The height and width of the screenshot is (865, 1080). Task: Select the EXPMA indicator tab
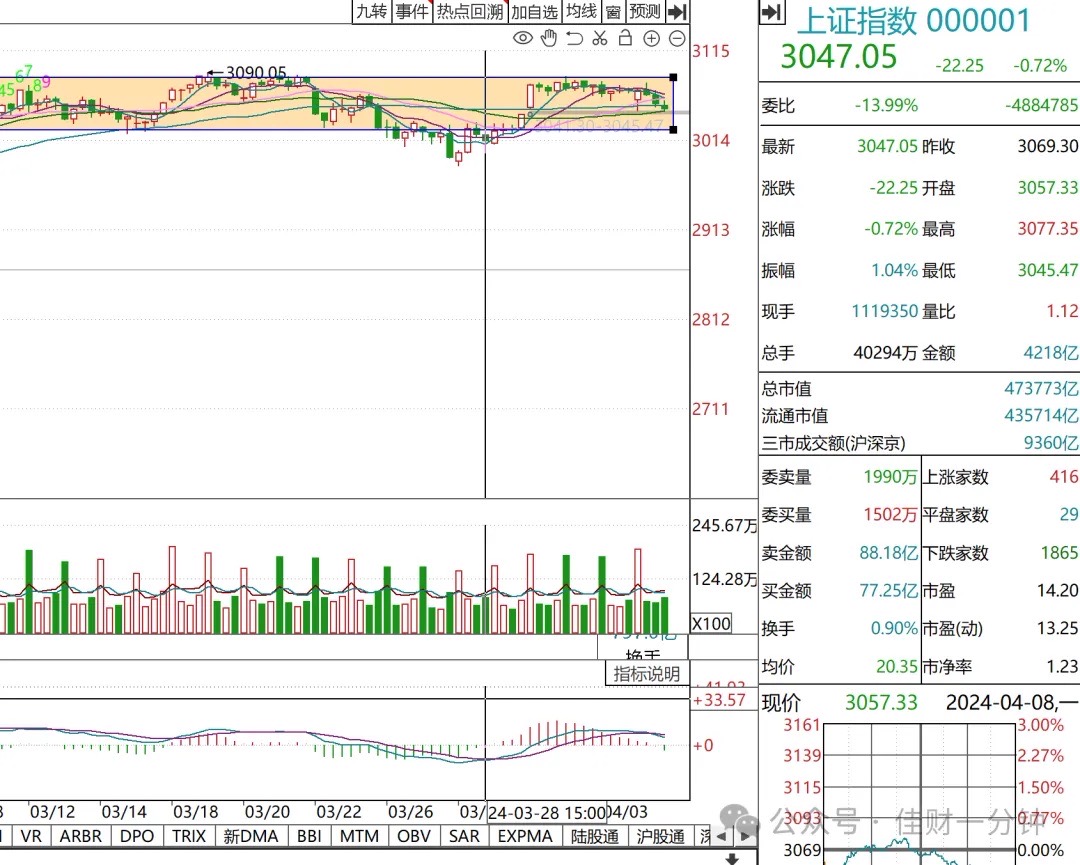tap(525, 836)
